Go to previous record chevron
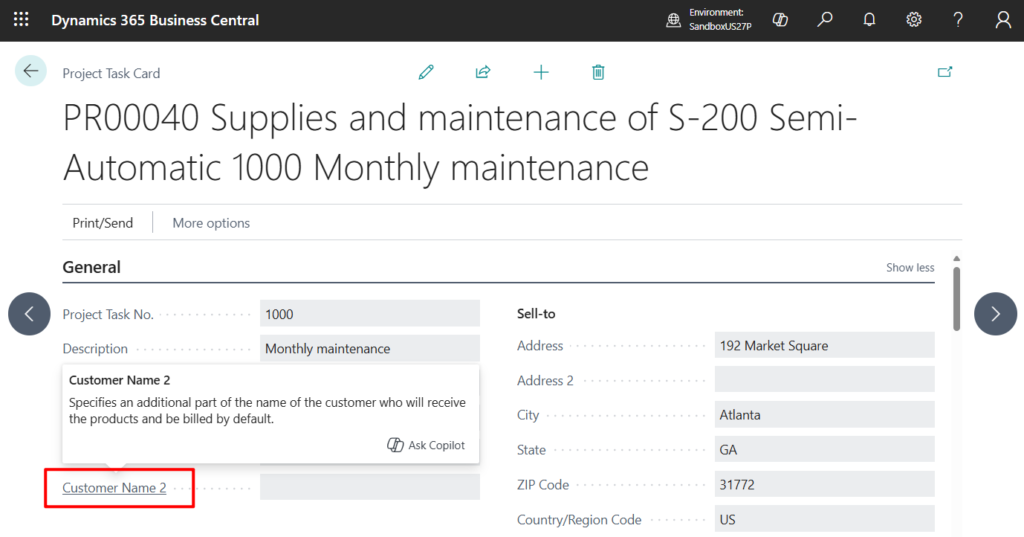Viewport: 1024px width, 537px height. 29,314
